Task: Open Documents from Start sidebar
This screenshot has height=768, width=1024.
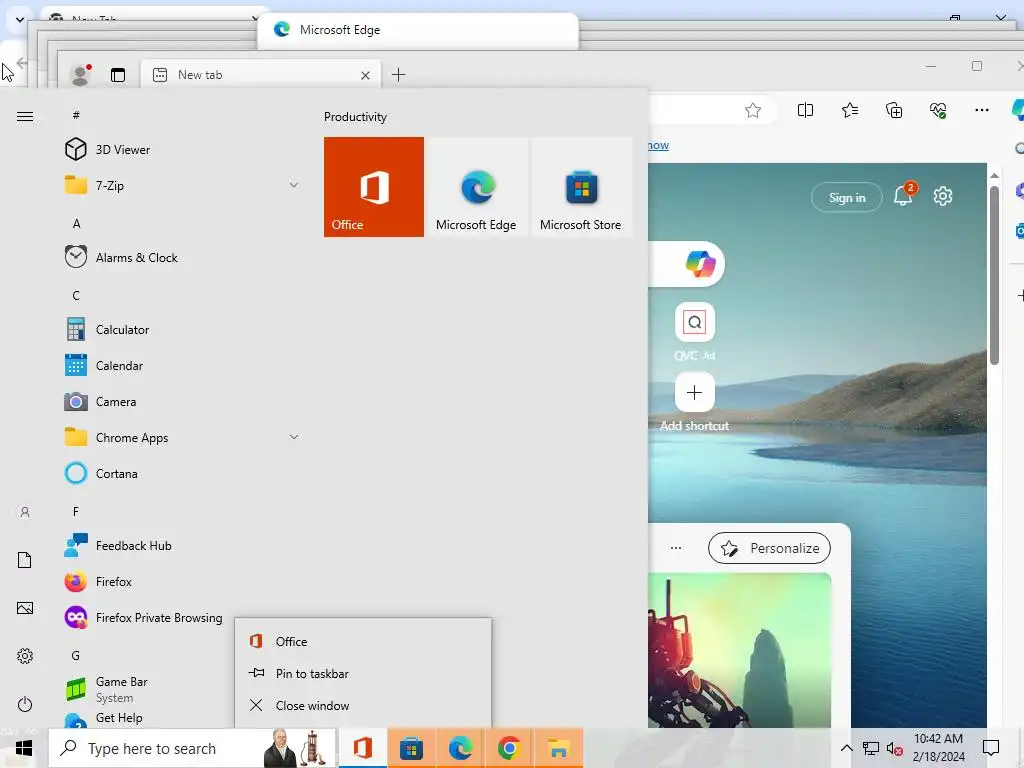Action: 25,560
